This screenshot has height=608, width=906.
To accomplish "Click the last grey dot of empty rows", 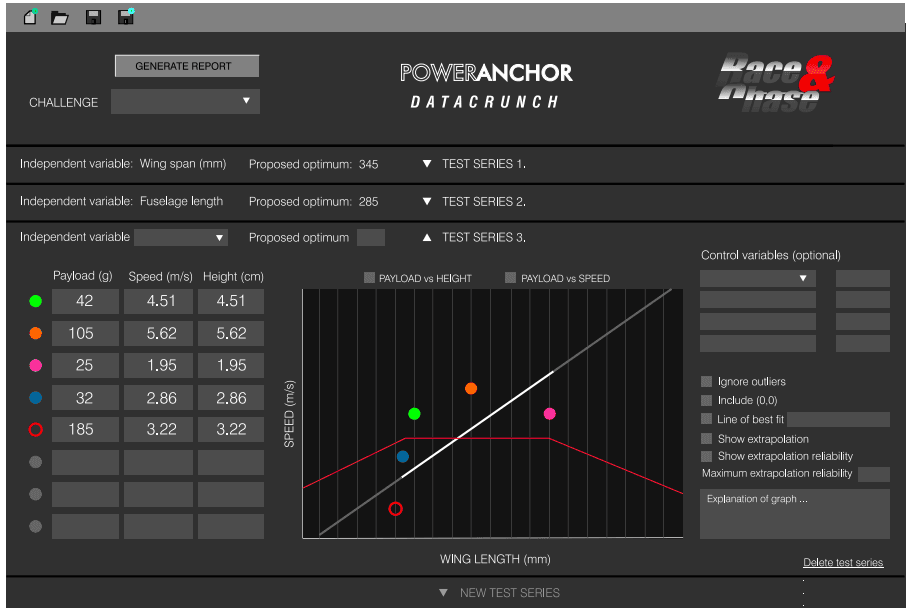I will pyautogui.click(x=35, y=527).
